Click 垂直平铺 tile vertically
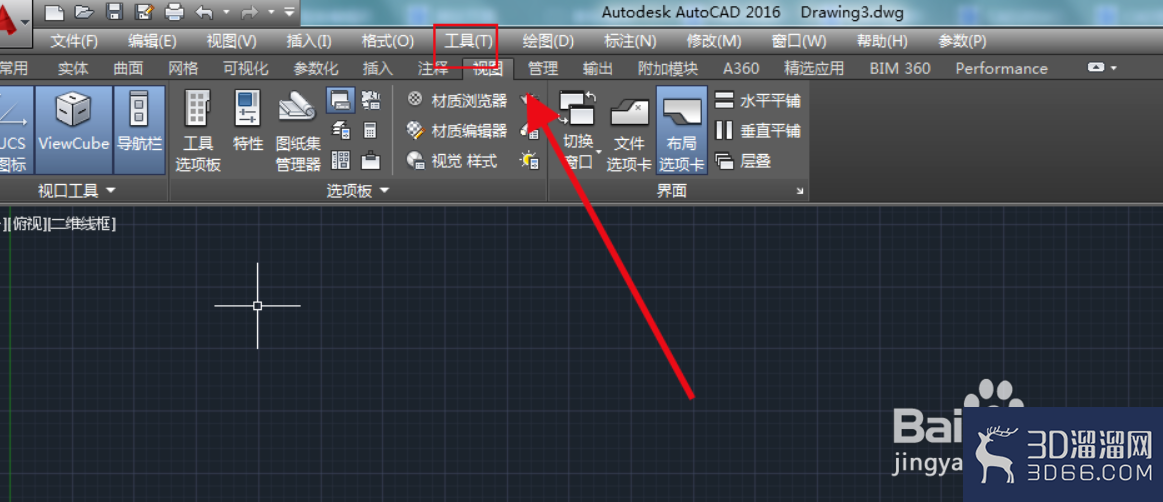The height and width of the screenshot is (502, 1163). coord(758,131)
